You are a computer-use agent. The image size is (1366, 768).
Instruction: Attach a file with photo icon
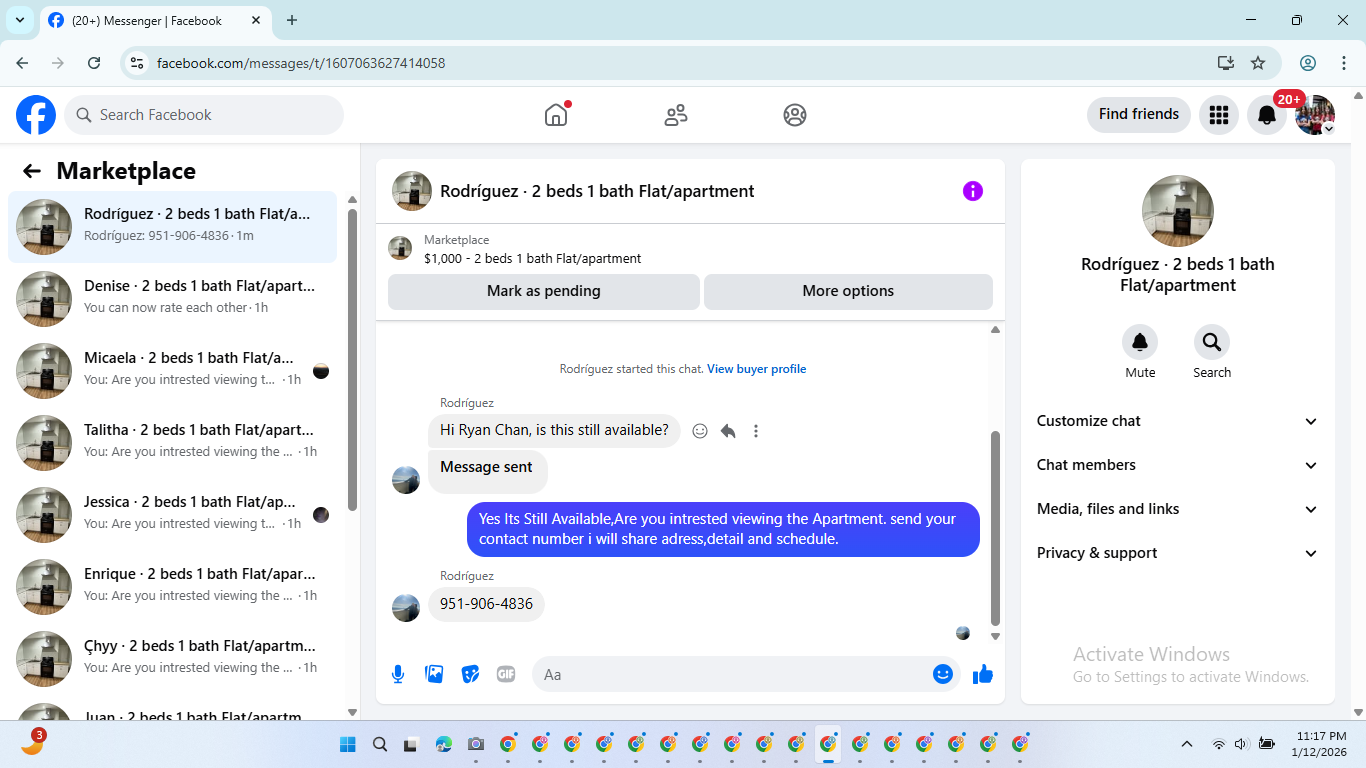434,674
